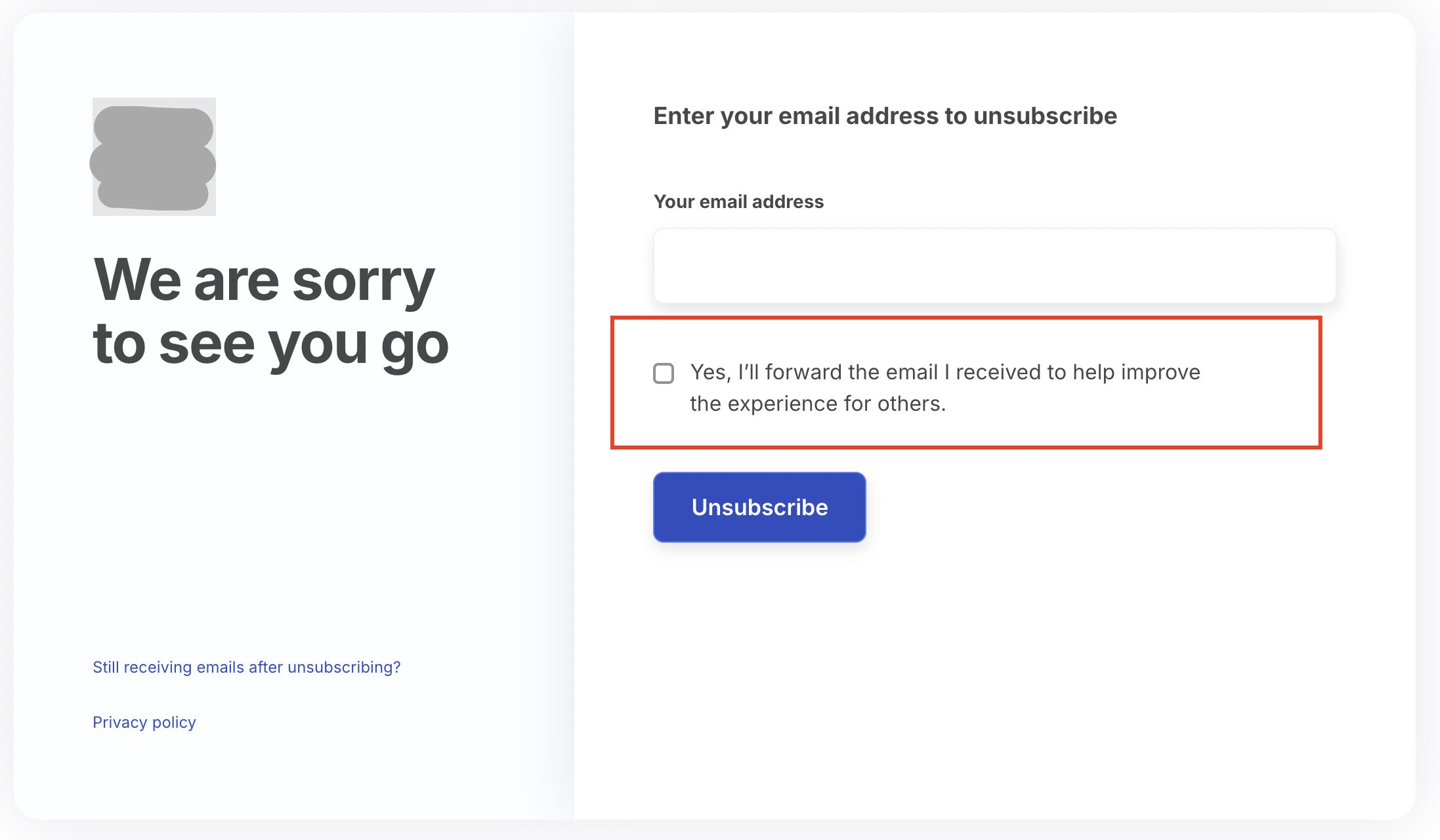Click the word 'unsubscribing?' in the help link
The width and height of the screenshot is (1440, 840).
[x=344, y=667]
